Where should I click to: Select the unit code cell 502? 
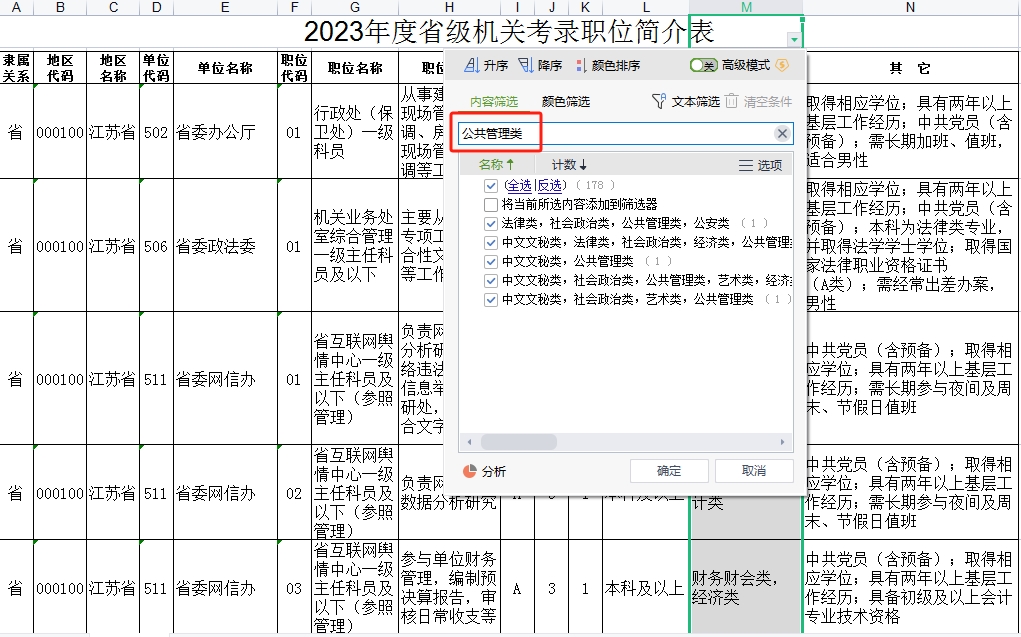(x=156, y=132)
